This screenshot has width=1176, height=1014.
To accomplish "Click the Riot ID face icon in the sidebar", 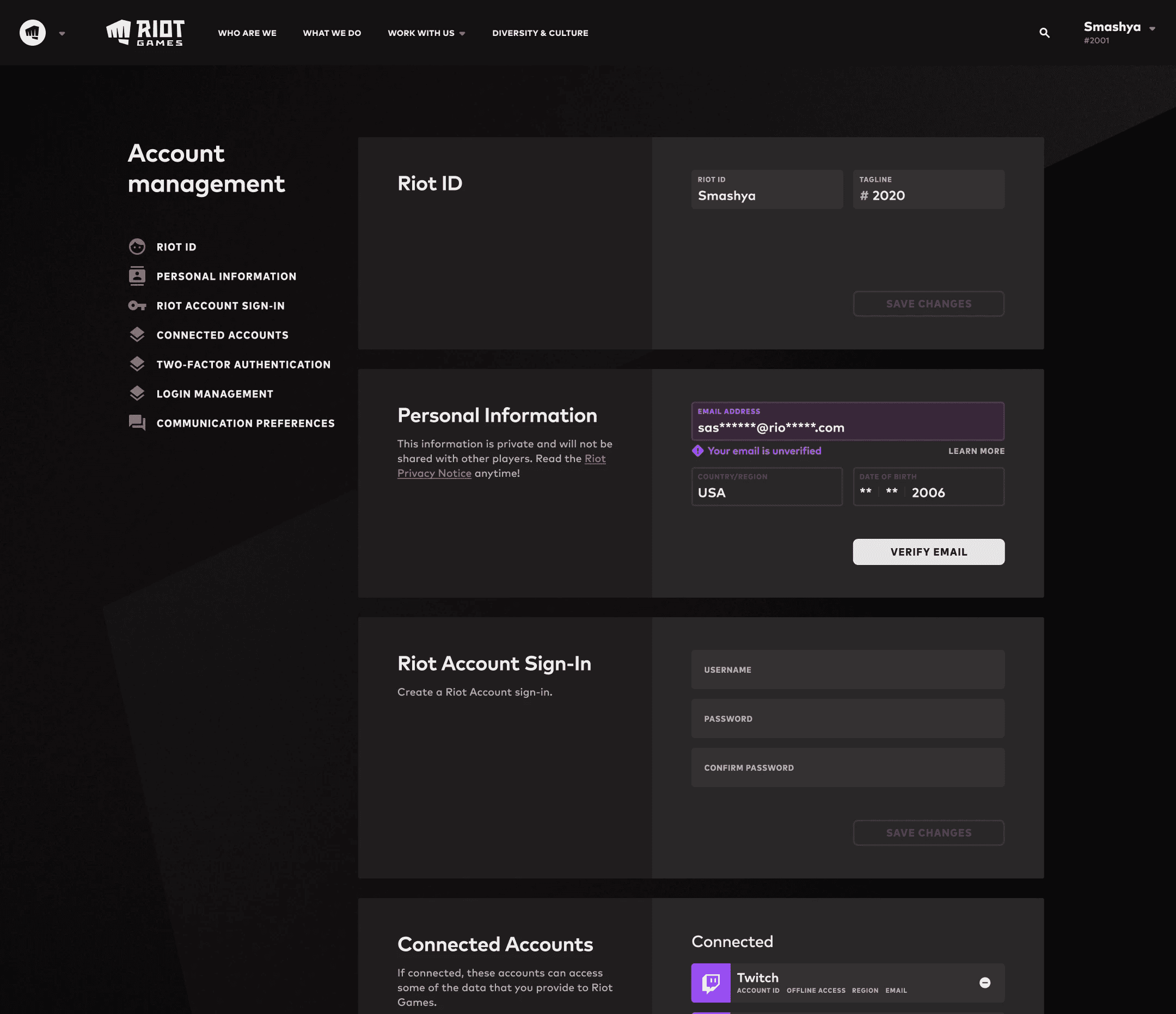I will pos(137,247).
